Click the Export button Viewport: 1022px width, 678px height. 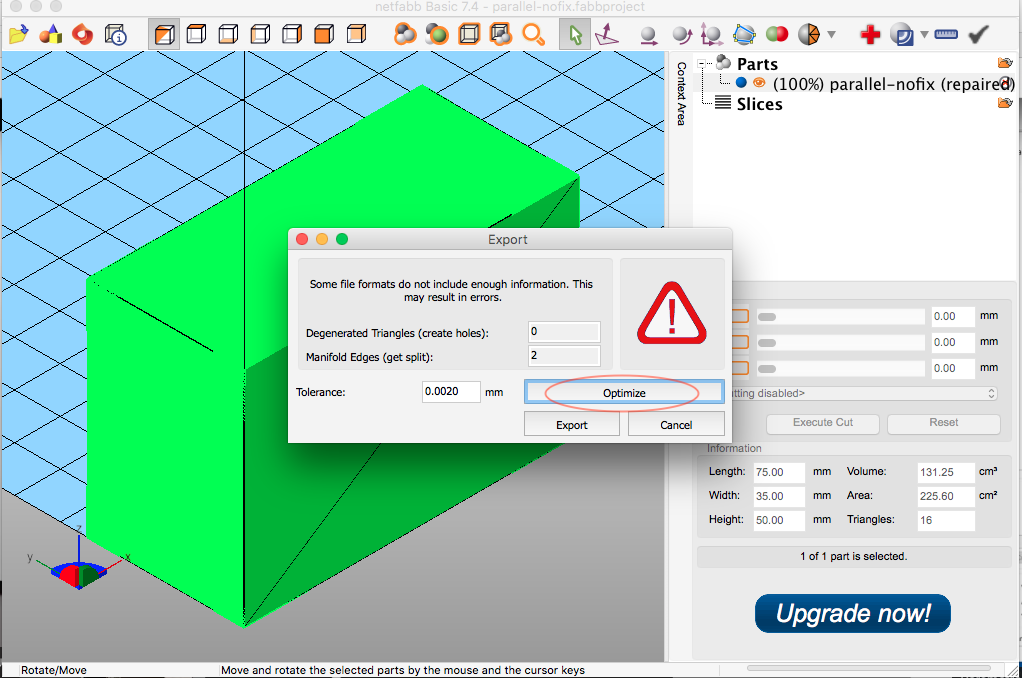coord(572,424)
